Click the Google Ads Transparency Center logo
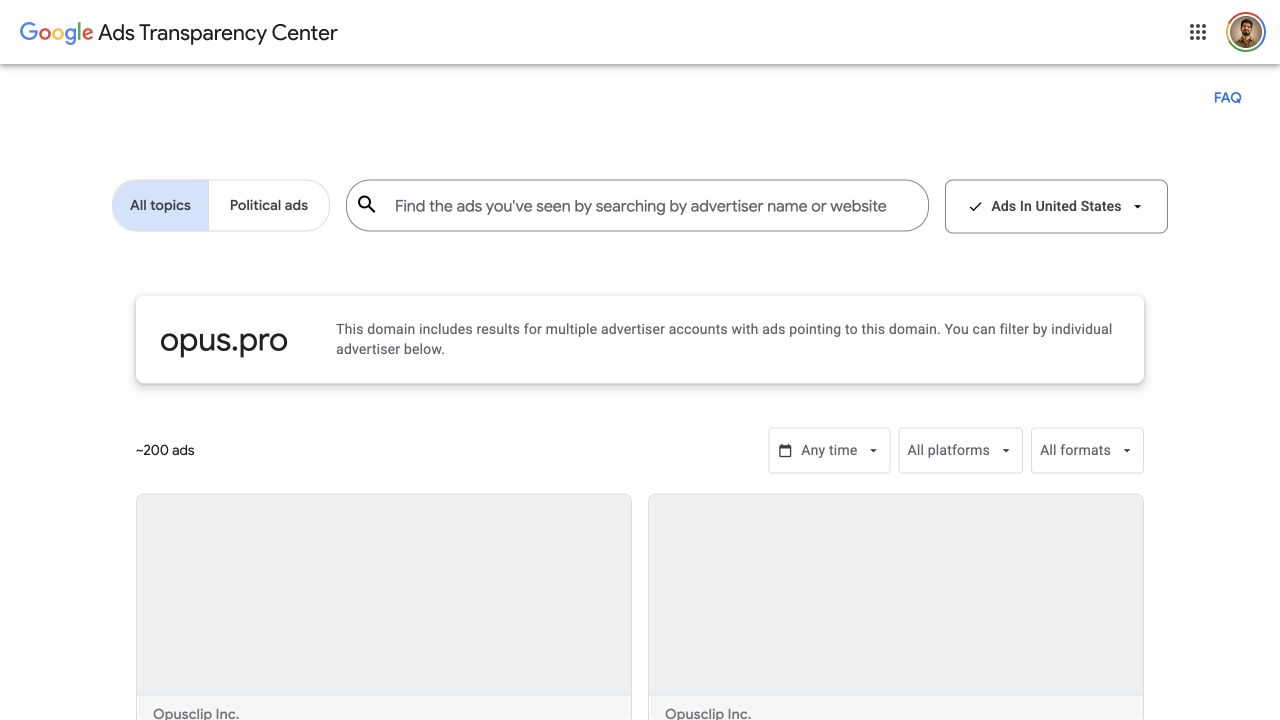The width and height of the screenshot is (1280, 720). (x=179, y=32)
